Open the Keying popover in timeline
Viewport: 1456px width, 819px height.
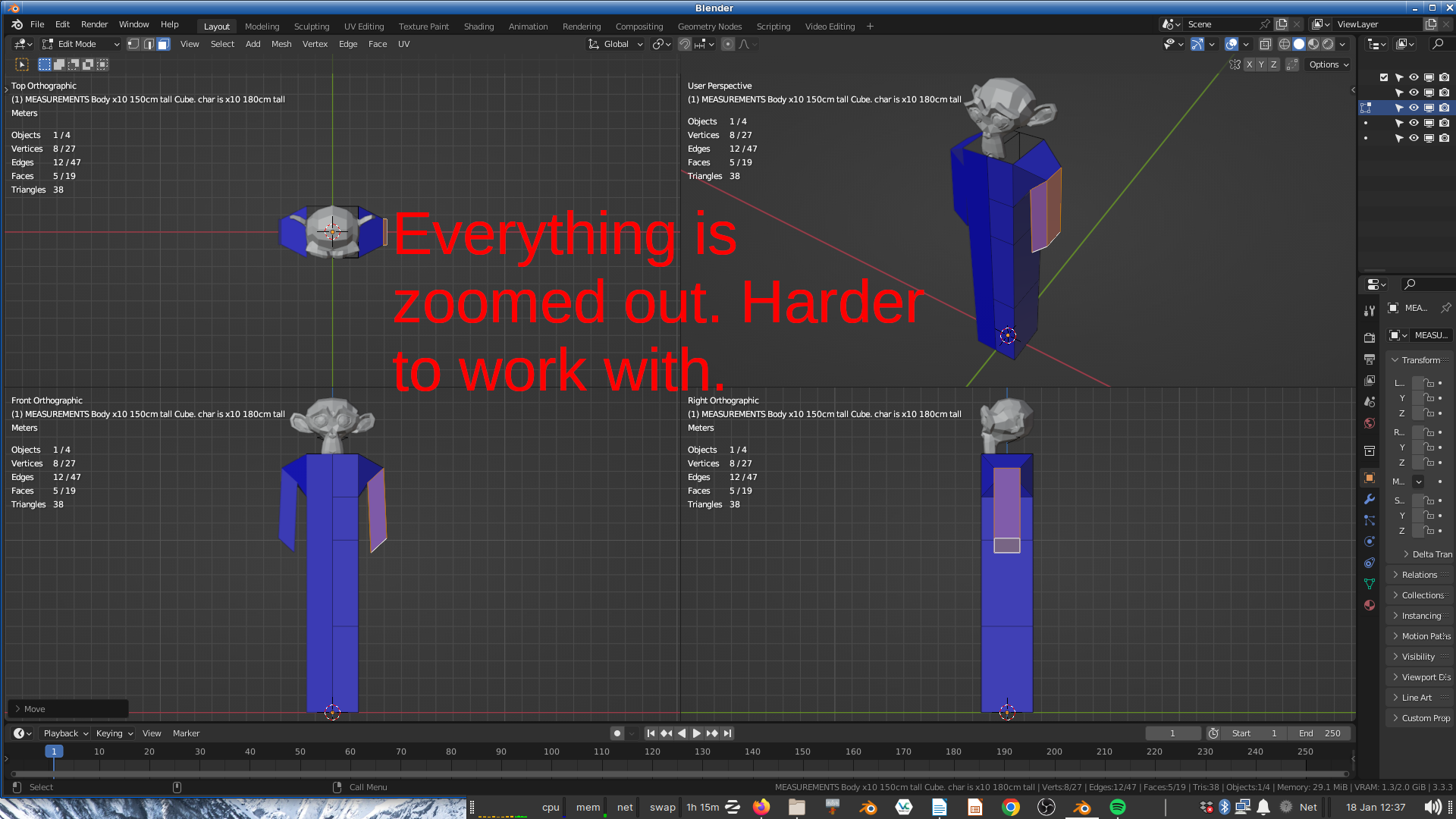[x=114, y=733]
